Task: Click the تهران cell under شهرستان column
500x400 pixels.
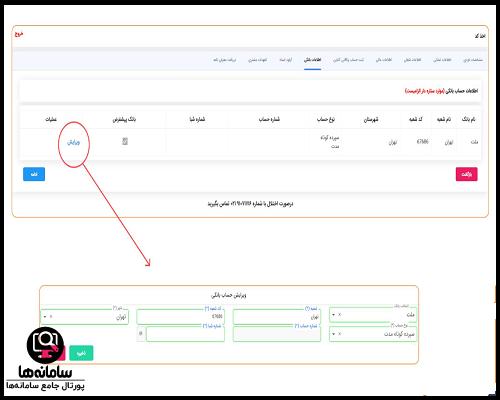Action: click(393, 142)
